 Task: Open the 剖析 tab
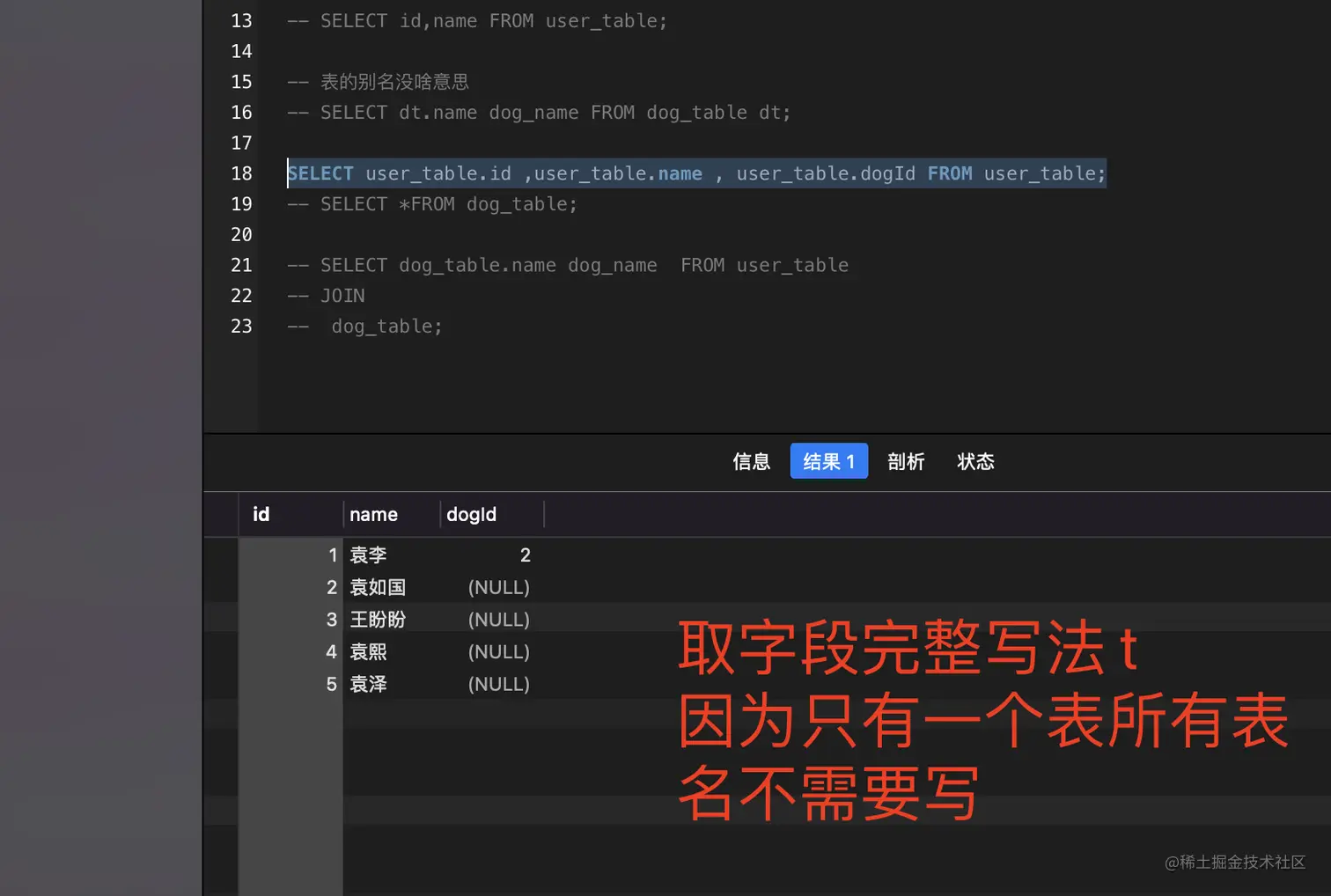pyautogui.click(x=906, y=461)
